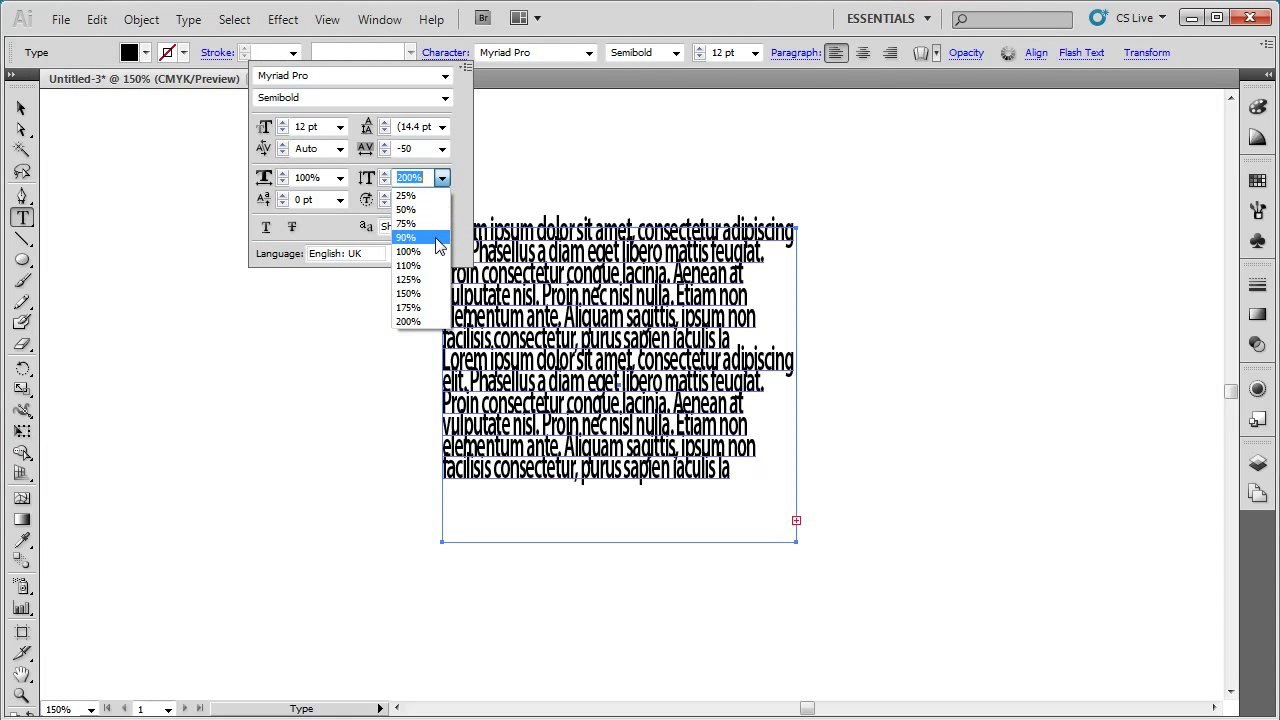Image resolution: width=1280 pixels, height=720 pixels.
Task: Select the Hand tool
Action: coord(21,674)
